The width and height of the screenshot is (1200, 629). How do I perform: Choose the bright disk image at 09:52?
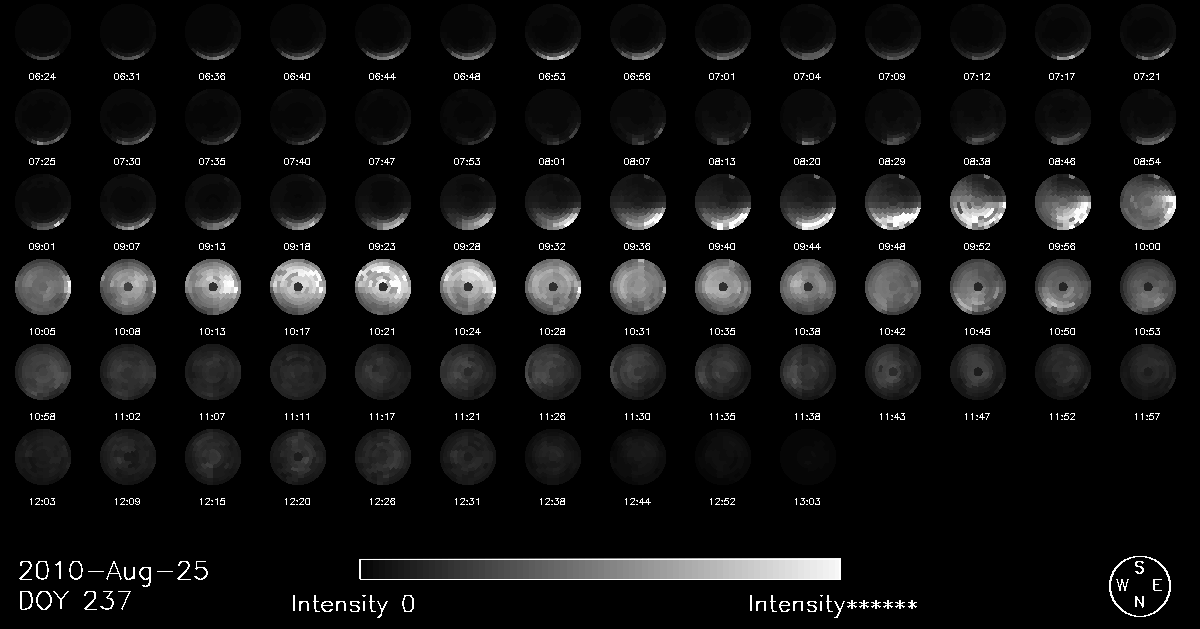pos(977,202)
